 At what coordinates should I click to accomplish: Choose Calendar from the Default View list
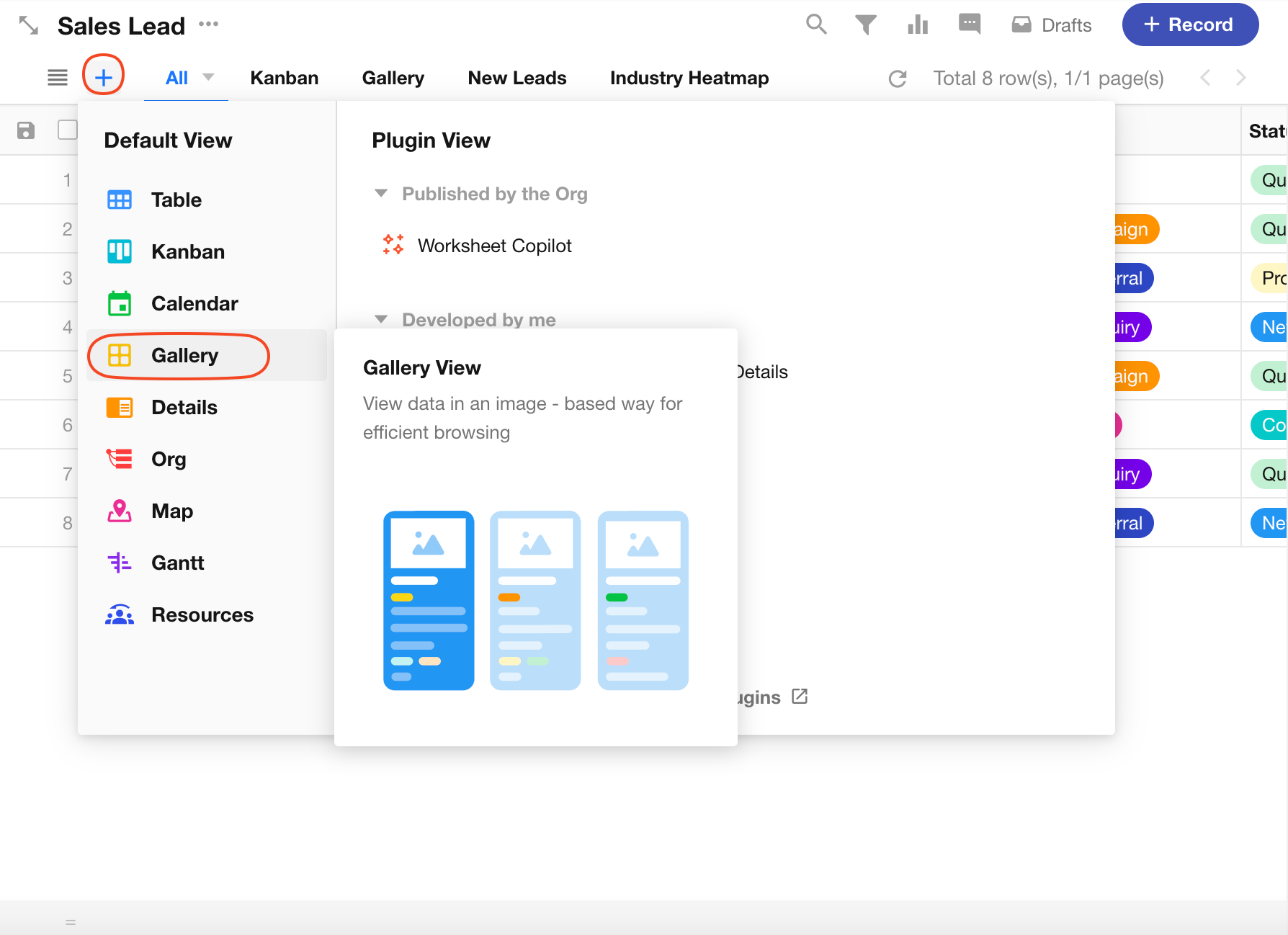tap(194, 303)
